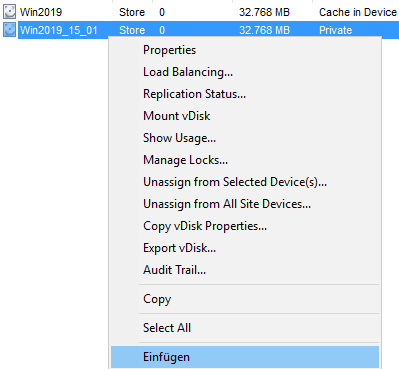The height and width of the screenshot is (369, 399).
Task: Click the highlighted Einfügen menu entry
Action: [245, 357]
